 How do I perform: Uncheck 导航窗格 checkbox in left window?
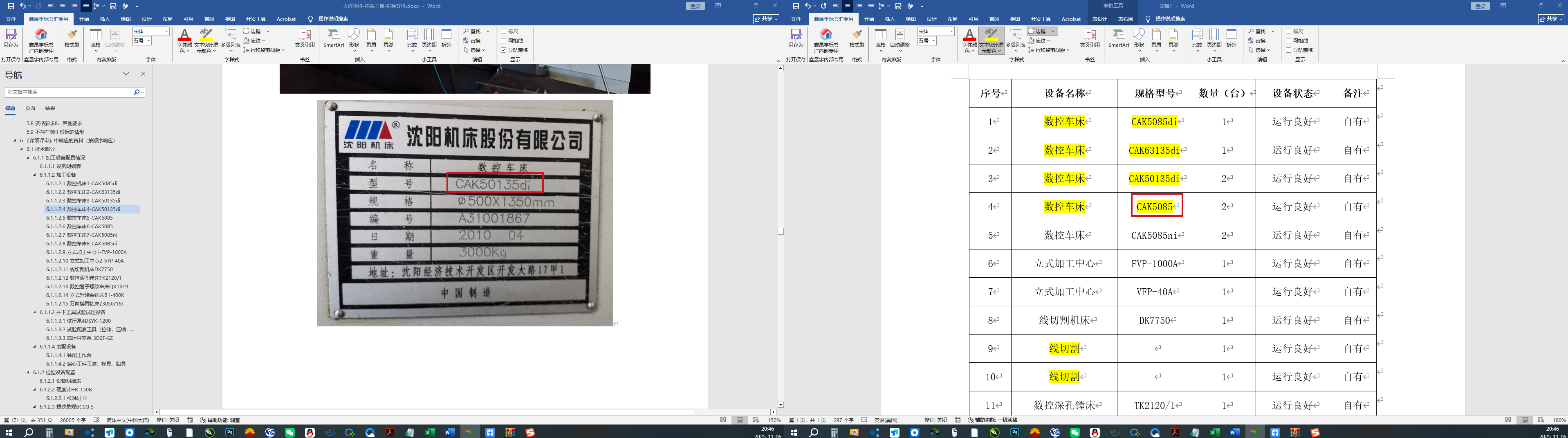tap(503, 50)
